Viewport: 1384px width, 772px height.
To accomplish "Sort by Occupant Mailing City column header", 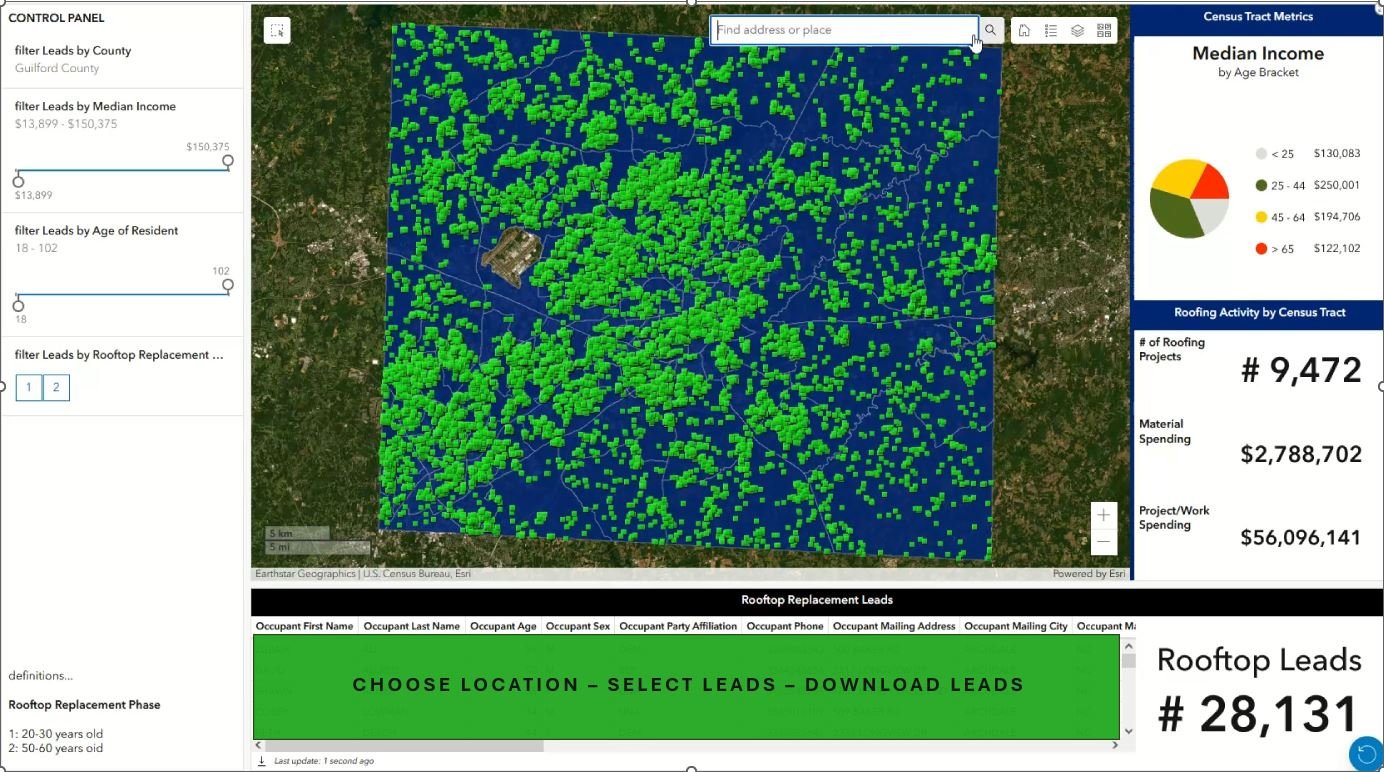I will [1016, 626].
